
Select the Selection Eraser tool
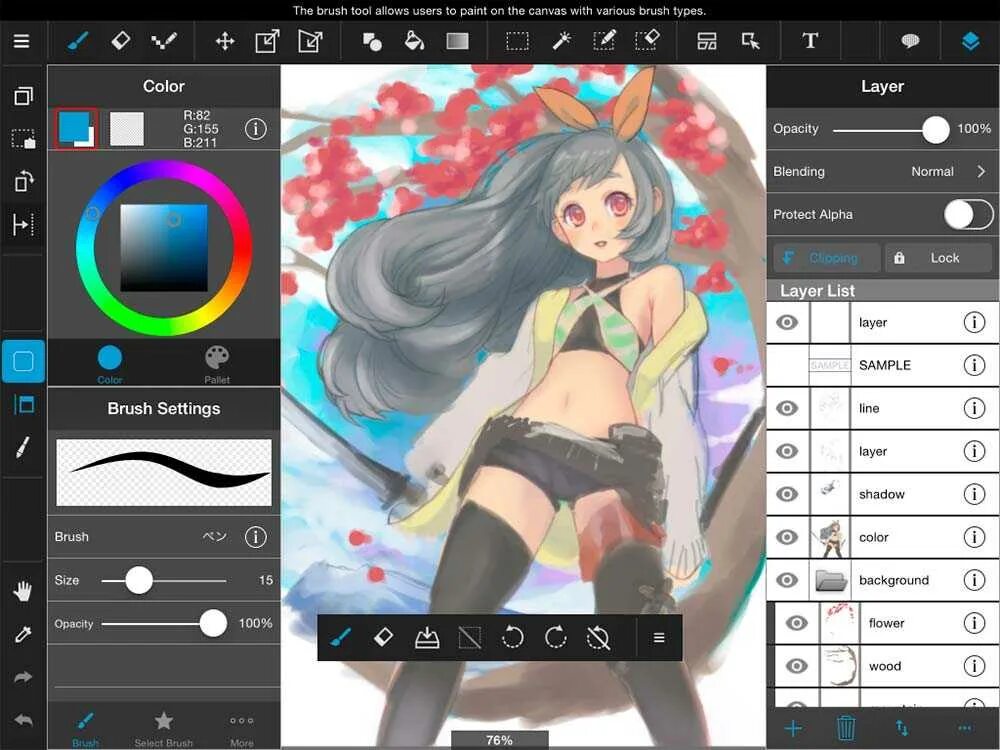(x=647, y=41)
